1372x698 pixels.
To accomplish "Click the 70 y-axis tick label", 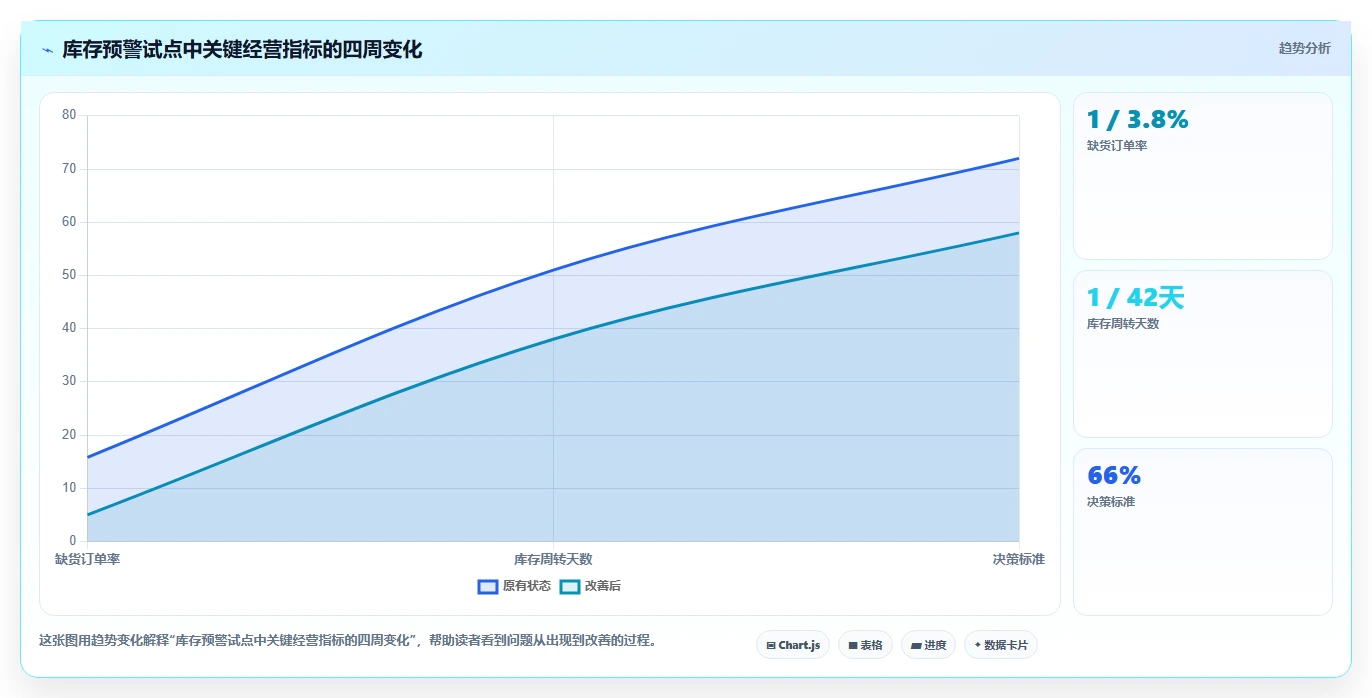I will click(69, 168).
